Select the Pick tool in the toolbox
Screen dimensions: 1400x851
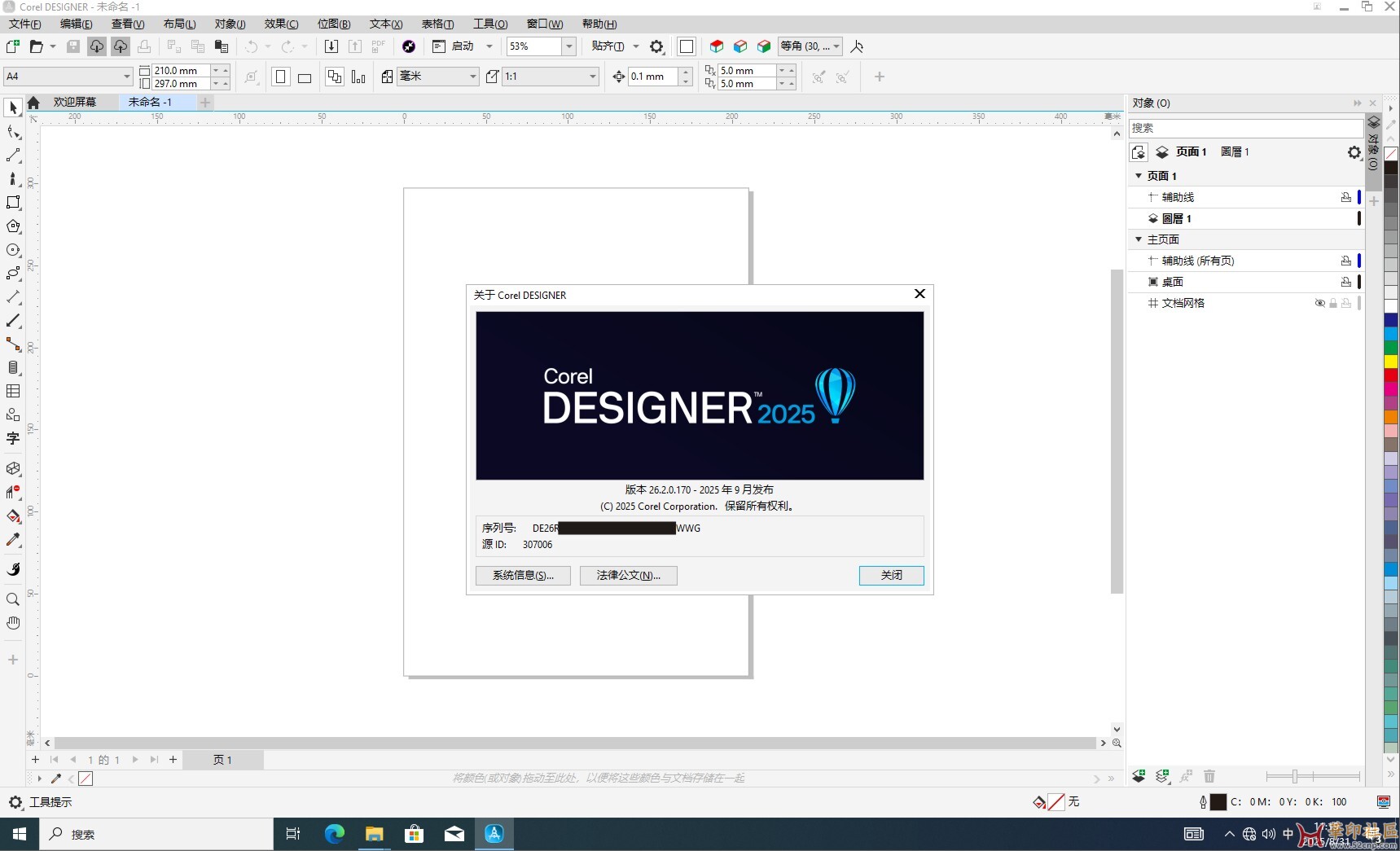point(13,107)
